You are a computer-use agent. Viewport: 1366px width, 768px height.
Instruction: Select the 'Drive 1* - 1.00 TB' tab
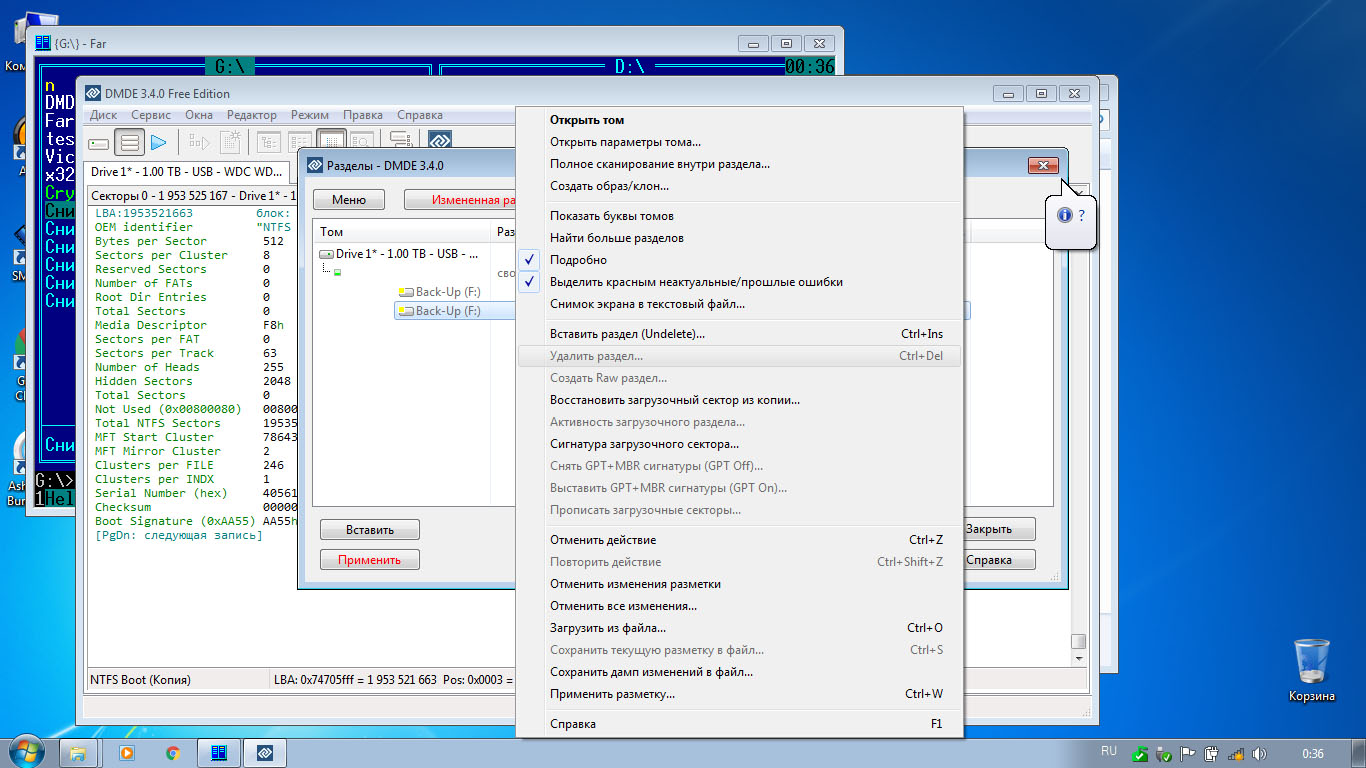coord(186,173)
